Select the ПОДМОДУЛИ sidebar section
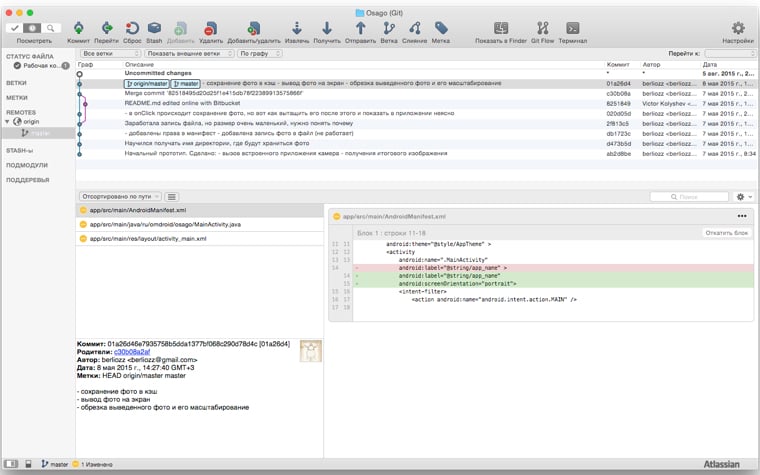The width and height of the screenshot is (760, 475). click(27, 165)
